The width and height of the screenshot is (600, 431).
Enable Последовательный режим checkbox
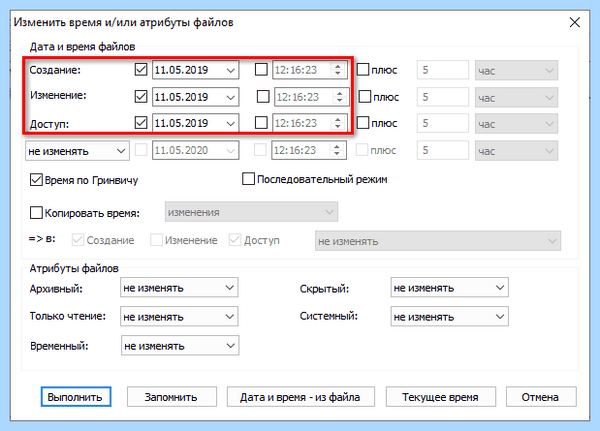pyautogui.click(x=248, y=179)
